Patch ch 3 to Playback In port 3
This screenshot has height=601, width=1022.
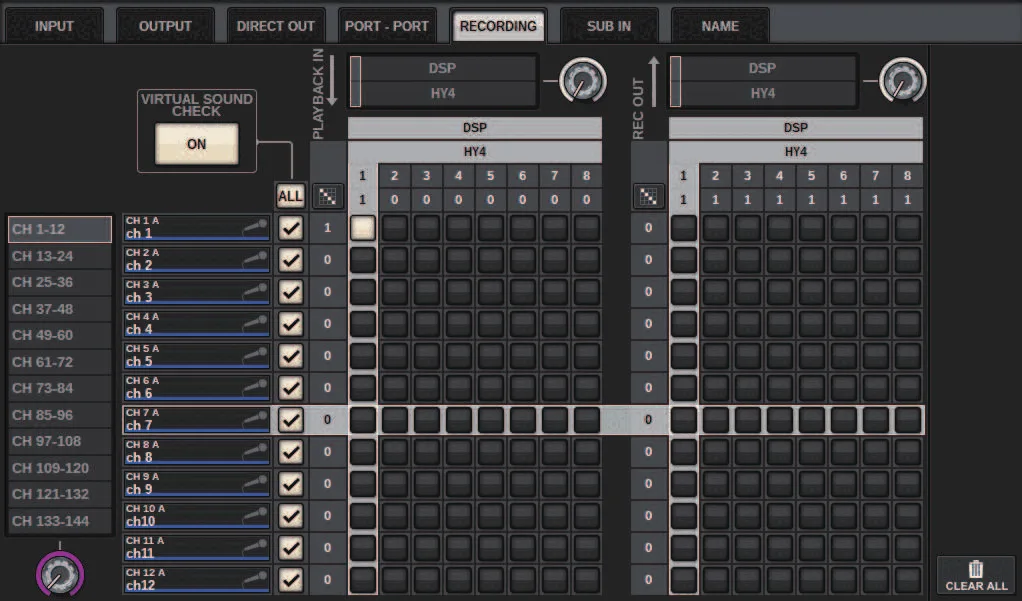426,292
